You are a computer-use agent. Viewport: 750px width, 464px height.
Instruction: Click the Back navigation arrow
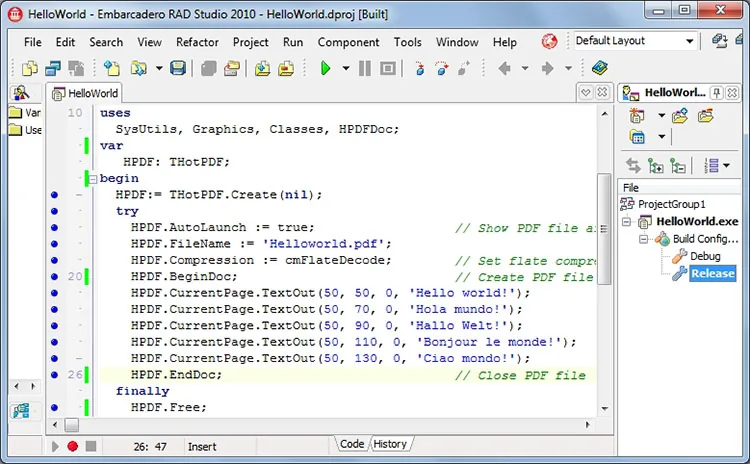click(505, 68)
